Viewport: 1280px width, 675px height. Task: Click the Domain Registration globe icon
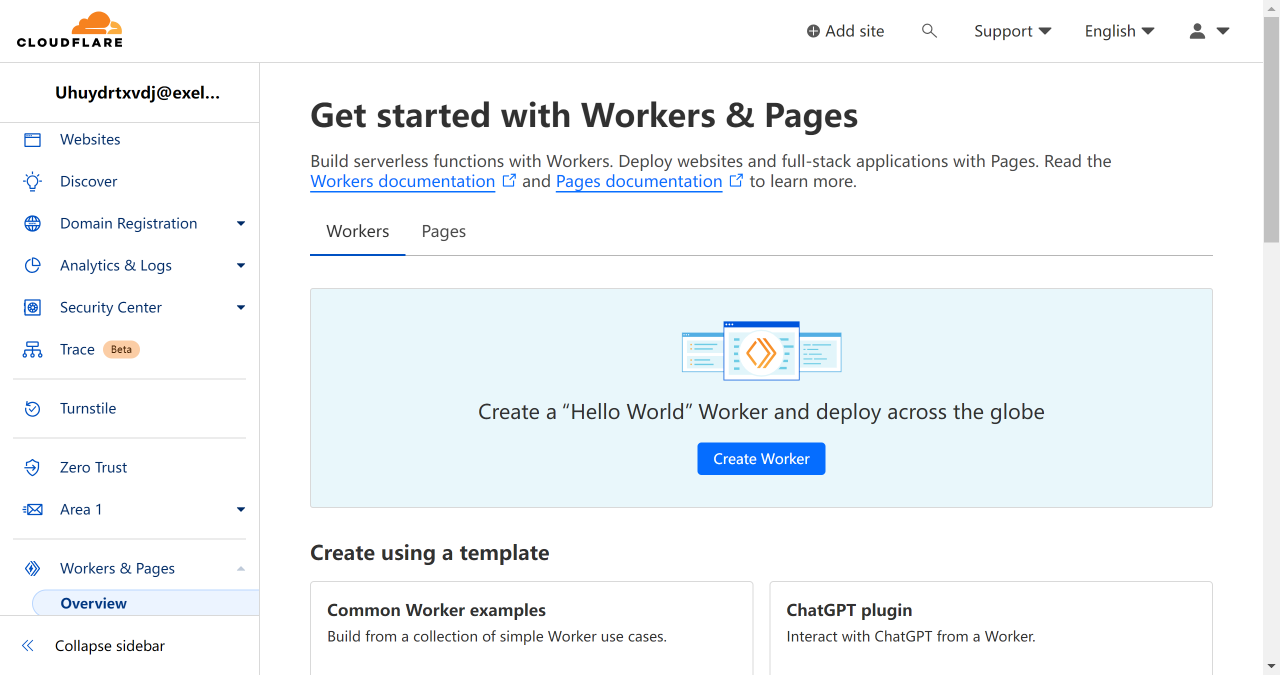(33, 224)
